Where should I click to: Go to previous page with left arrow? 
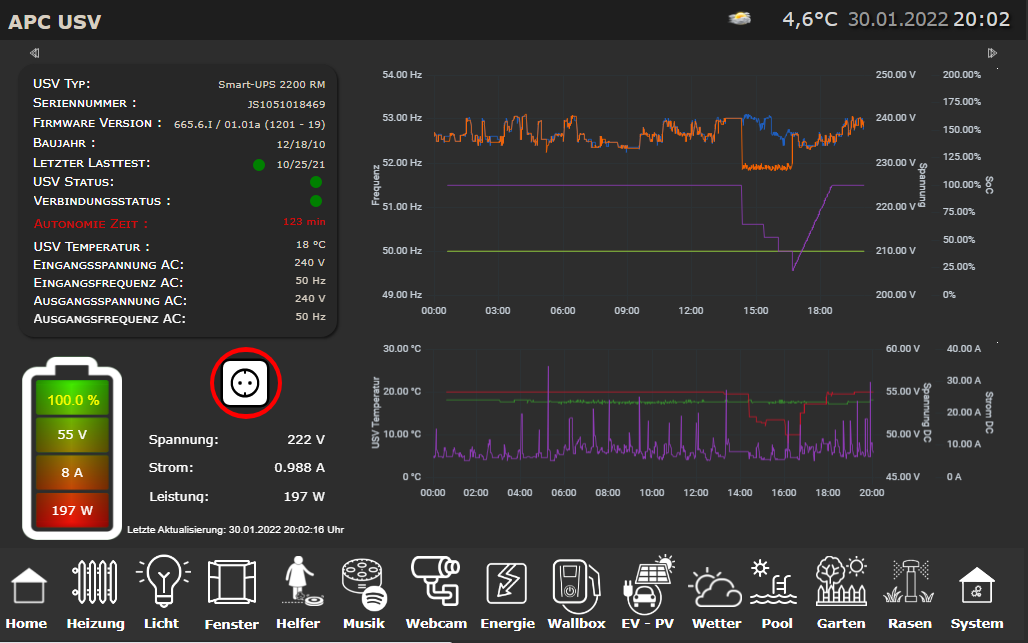[x=35, y=53]
